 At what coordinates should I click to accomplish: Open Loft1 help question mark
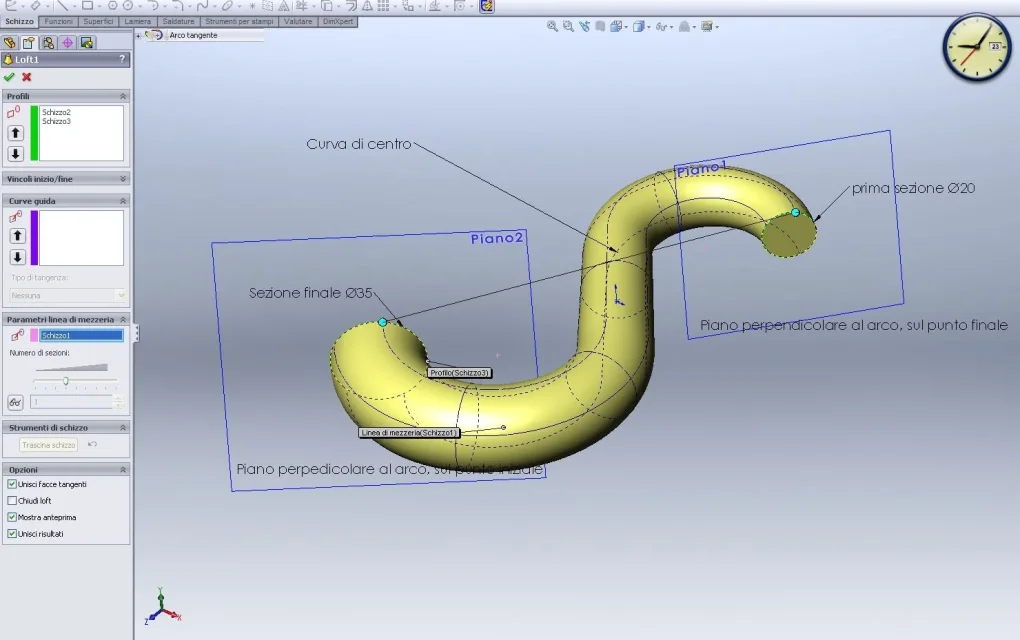coord(122,59)
